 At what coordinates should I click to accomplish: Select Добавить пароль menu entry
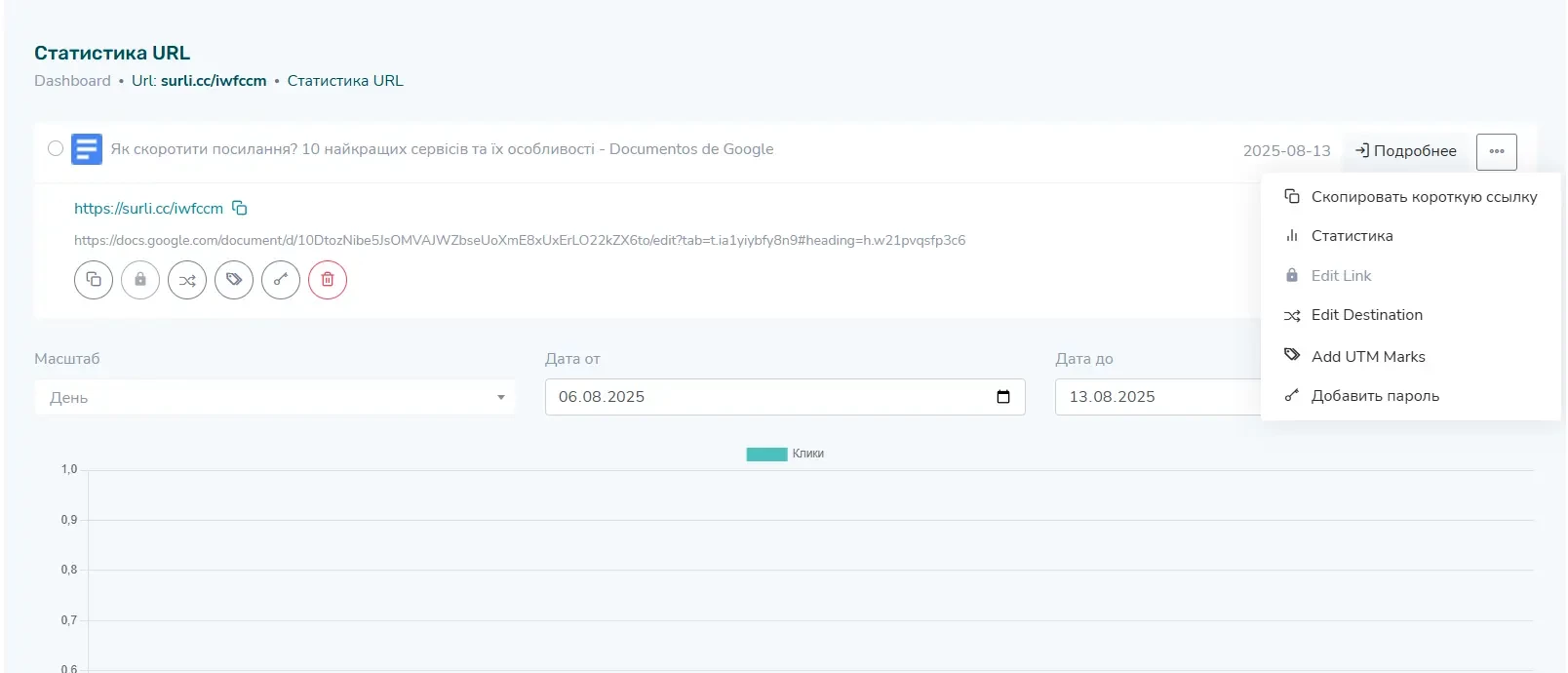pos(1410,396)
